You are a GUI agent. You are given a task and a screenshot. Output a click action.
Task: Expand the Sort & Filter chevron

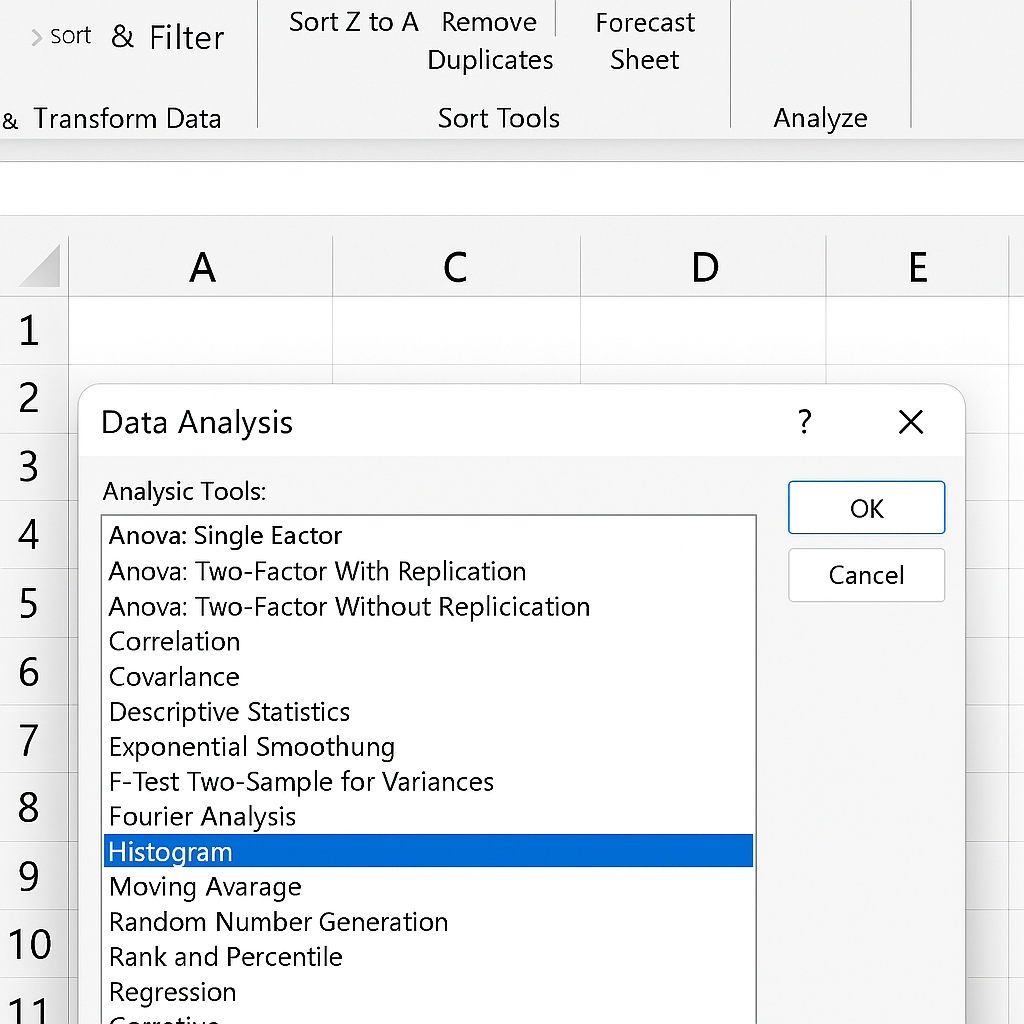(37, 37)
